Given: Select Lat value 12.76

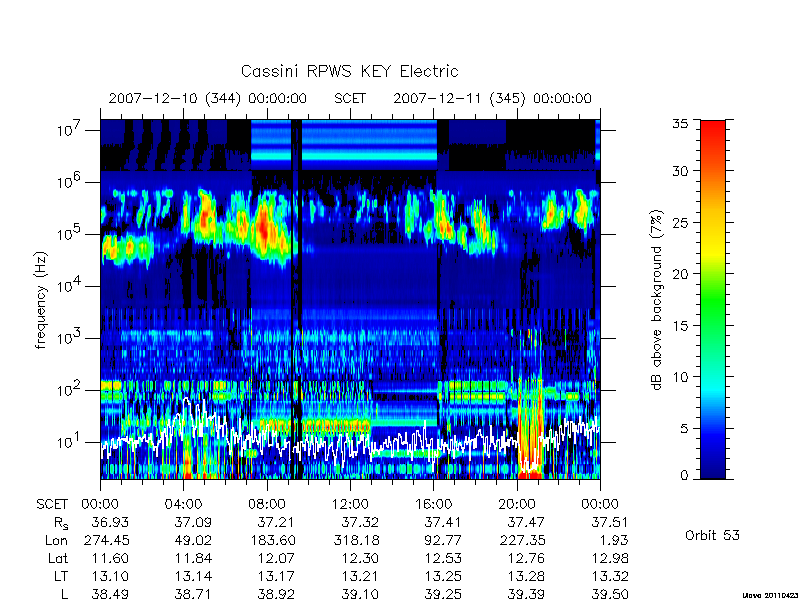Looking at the screenshot, I should (526, 559).
